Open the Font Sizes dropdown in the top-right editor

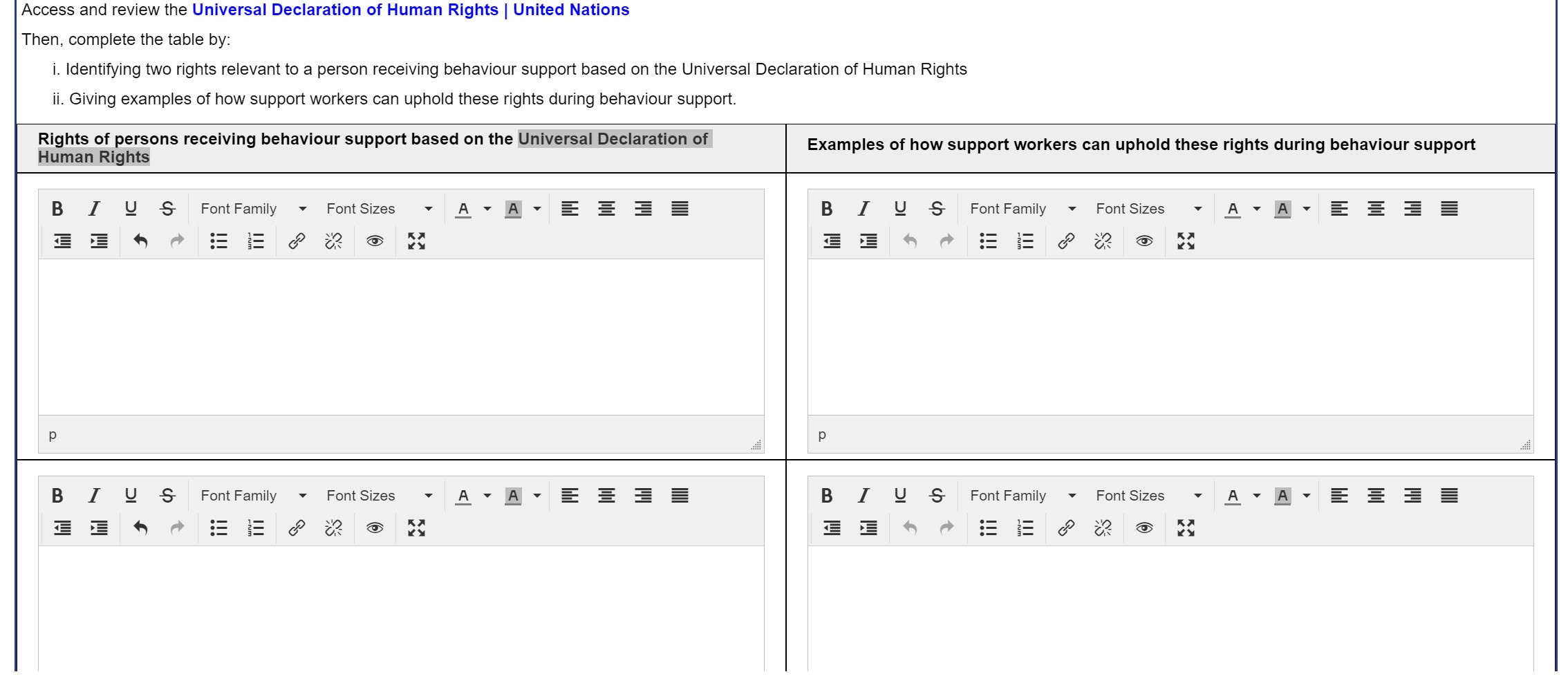[1148, 208]
